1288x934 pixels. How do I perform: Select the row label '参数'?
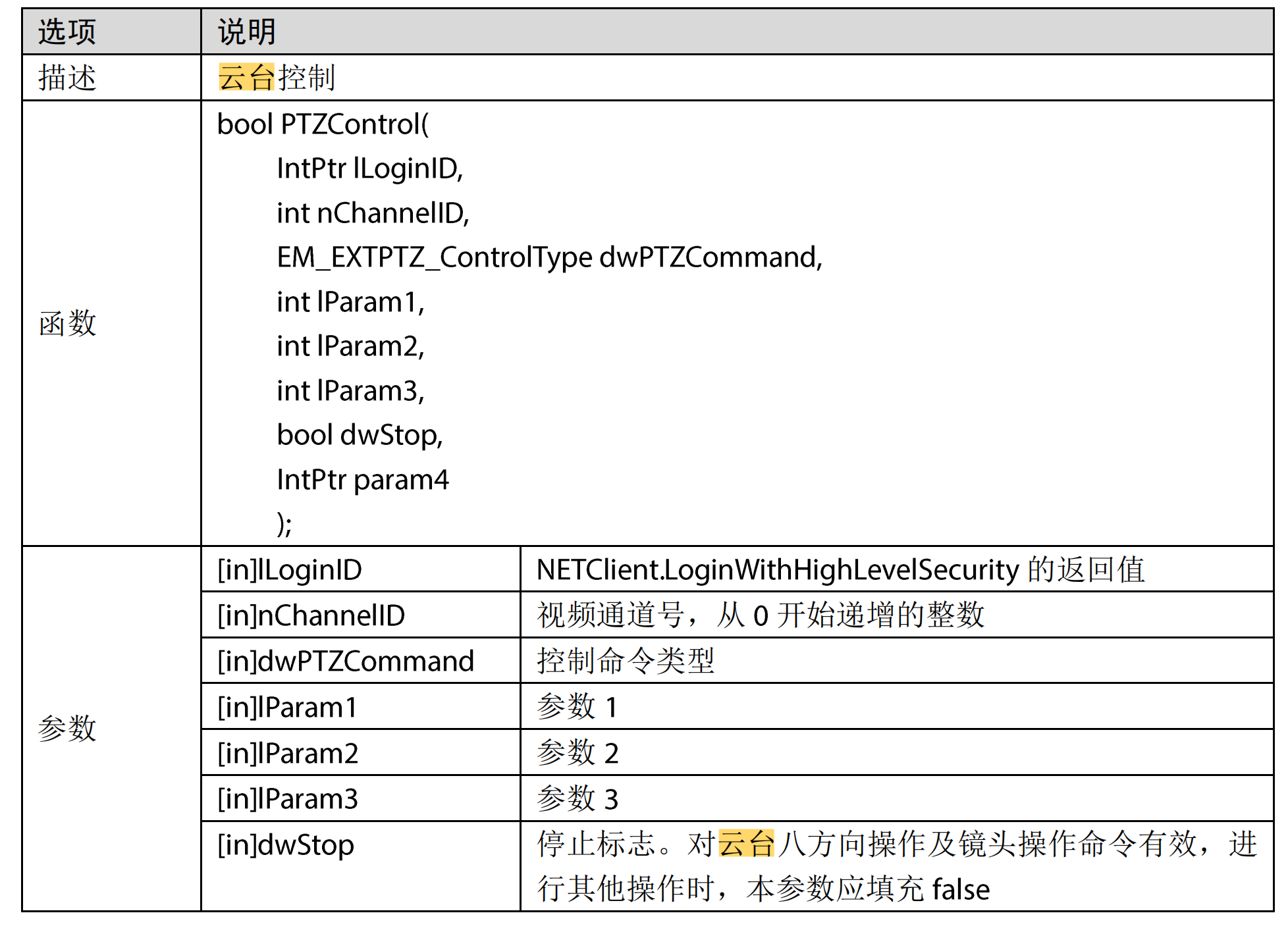67,728
